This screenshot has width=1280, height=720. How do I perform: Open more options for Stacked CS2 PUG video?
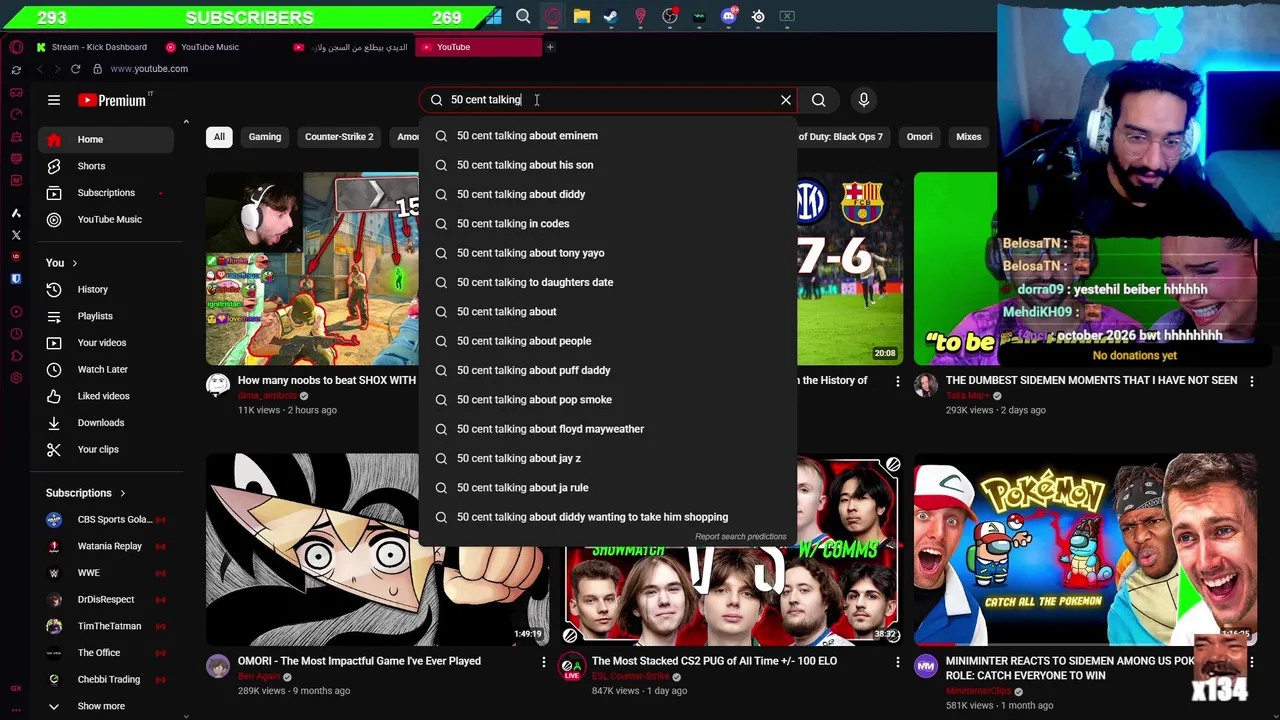[897, 662]
